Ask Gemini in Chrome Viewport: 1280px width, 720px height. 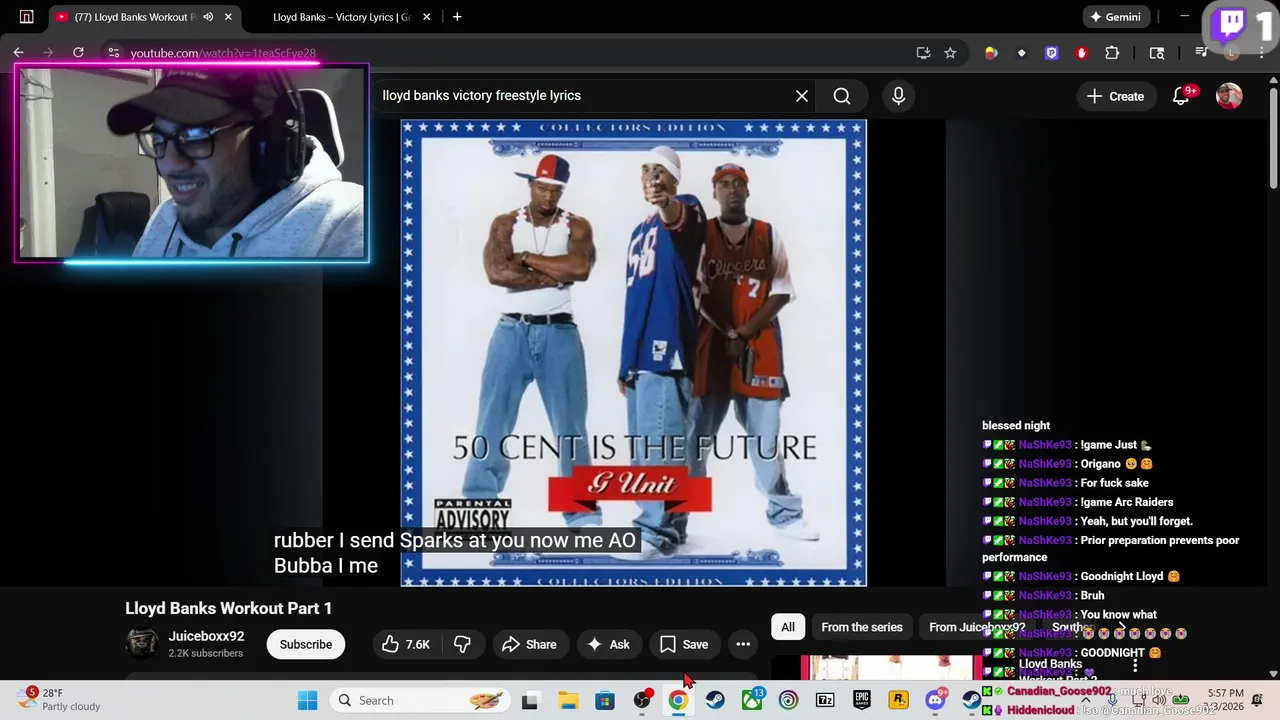point(1115,17)
